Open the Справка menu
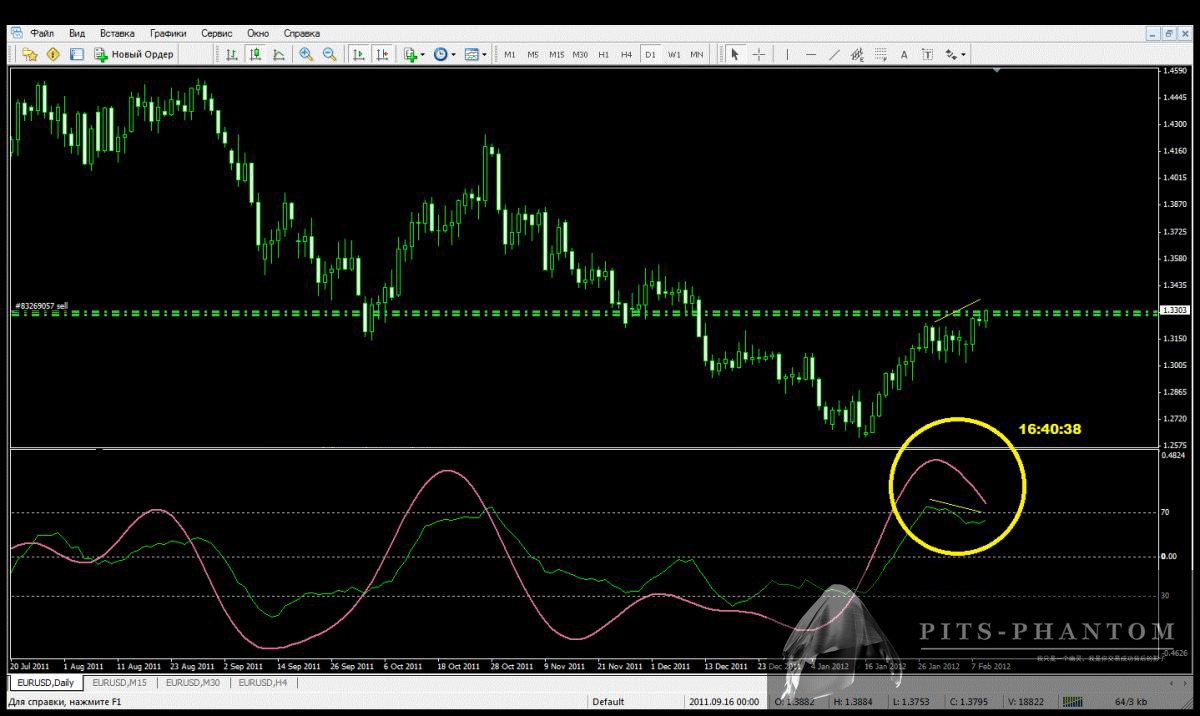 point(302,33)
